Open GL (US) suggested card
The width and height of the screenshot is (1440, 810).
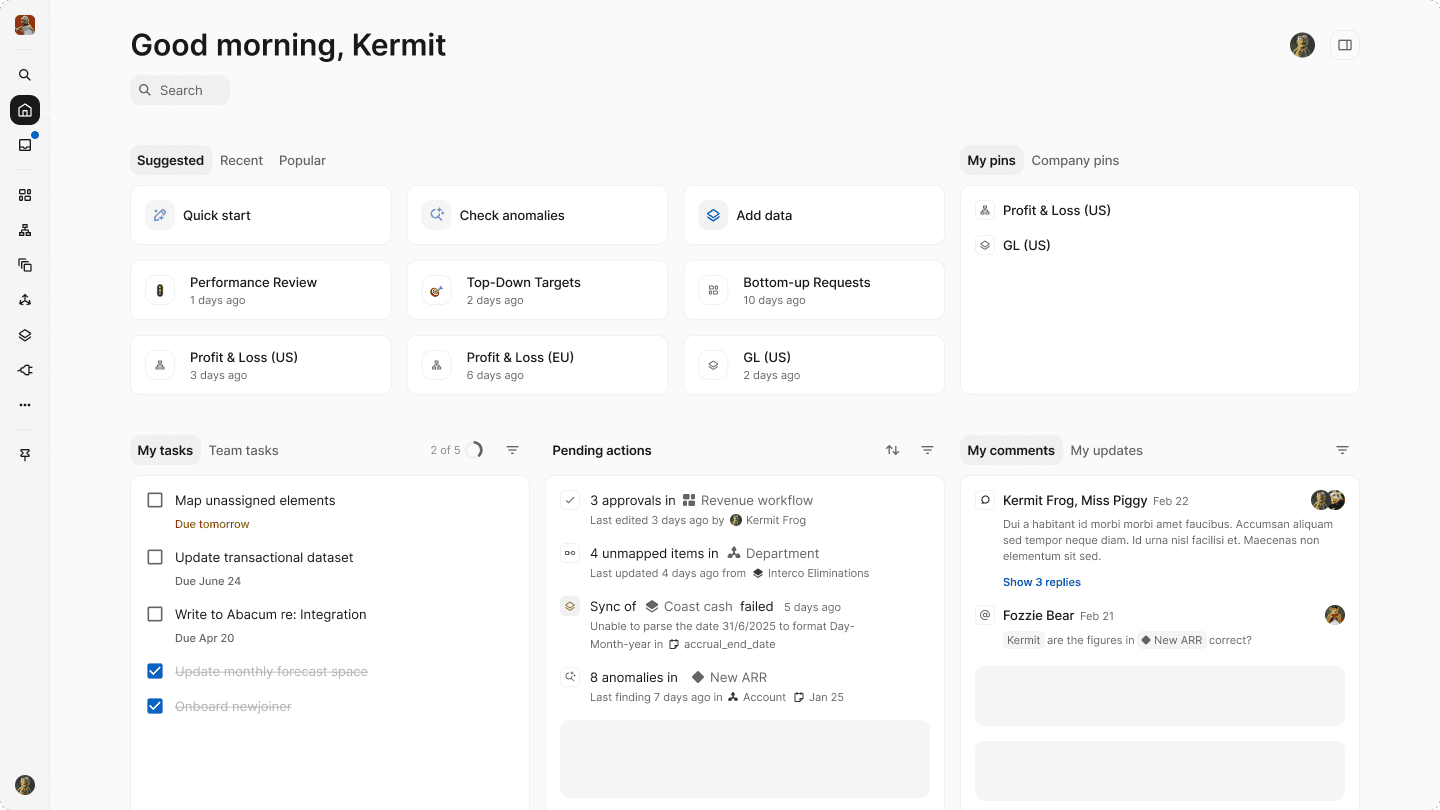814,365
